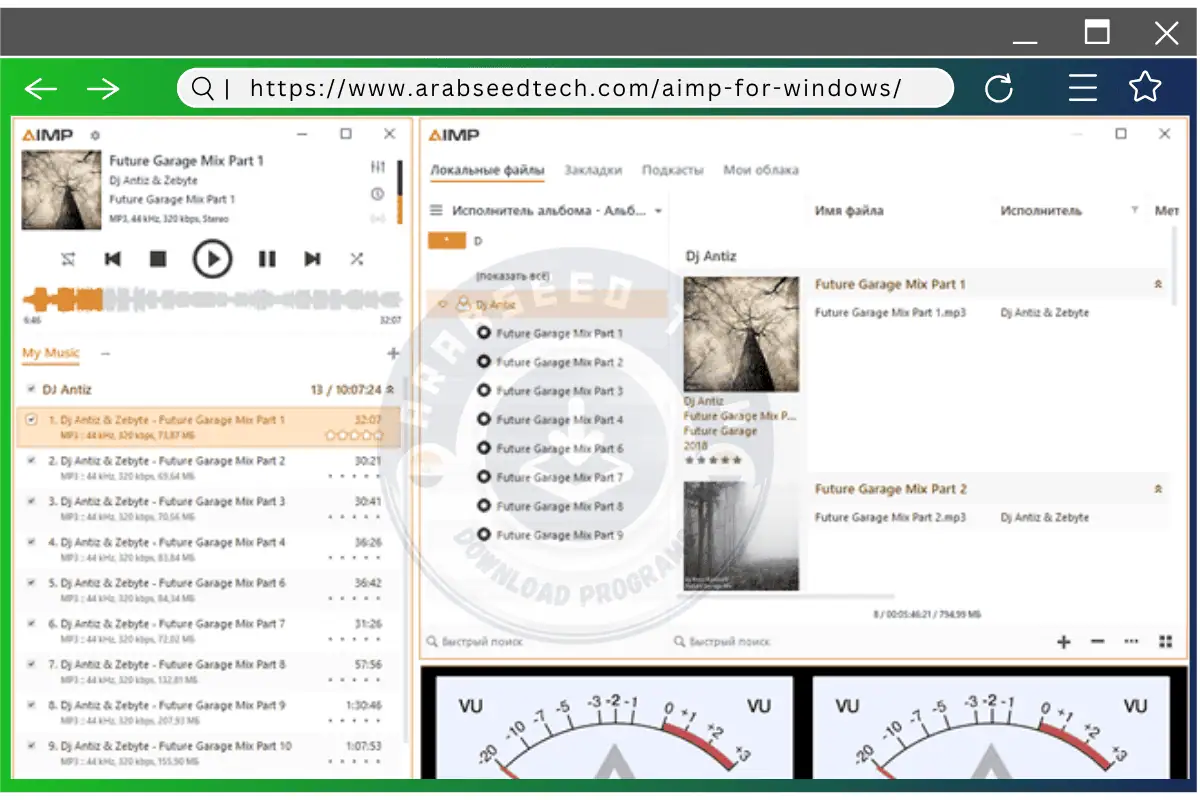Open AIMP settings via the gear icon

point(94,133)
